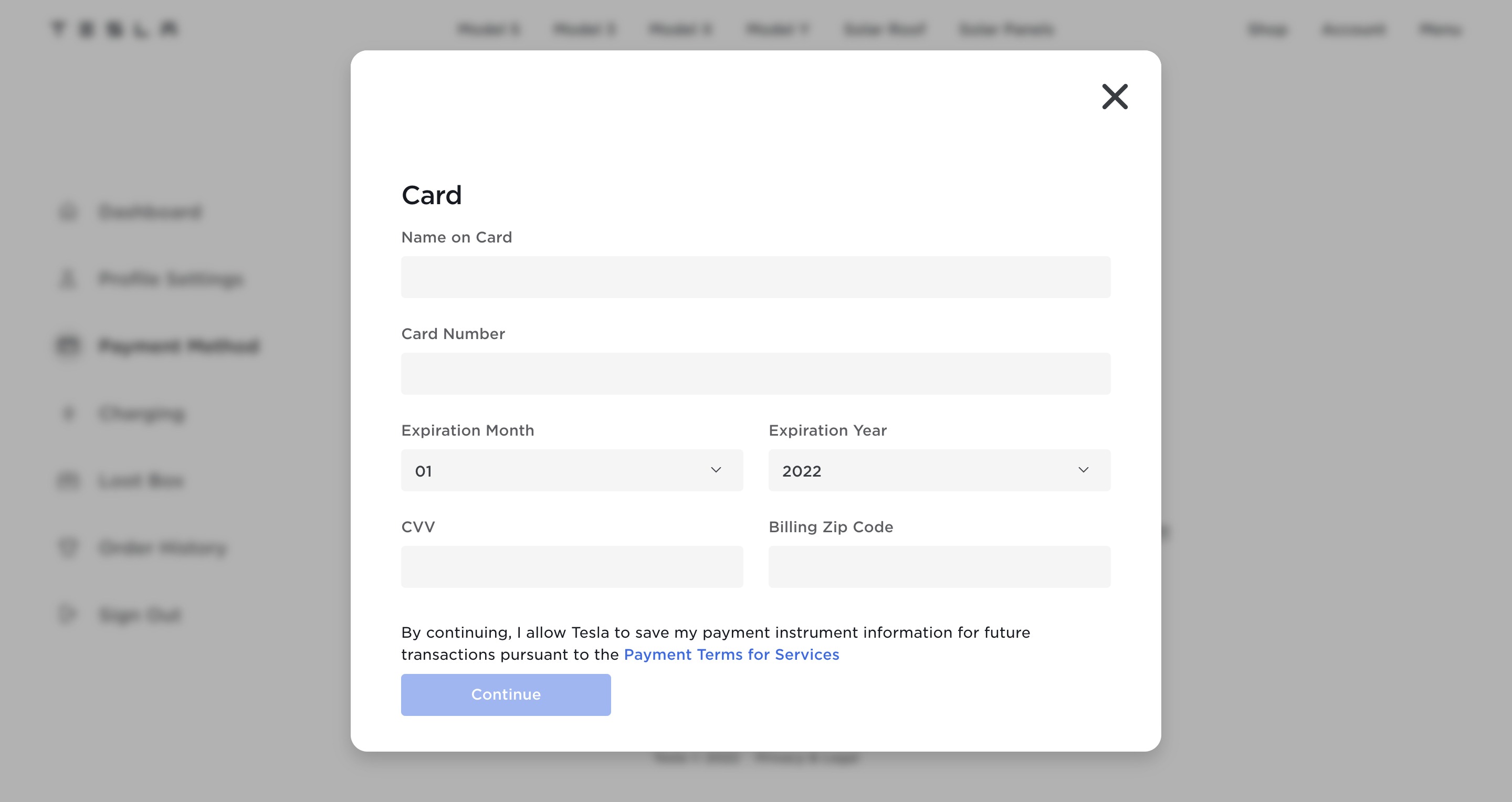Expand year list via chevron arrow
The image size is (1512, 802).
(1083, 470)
